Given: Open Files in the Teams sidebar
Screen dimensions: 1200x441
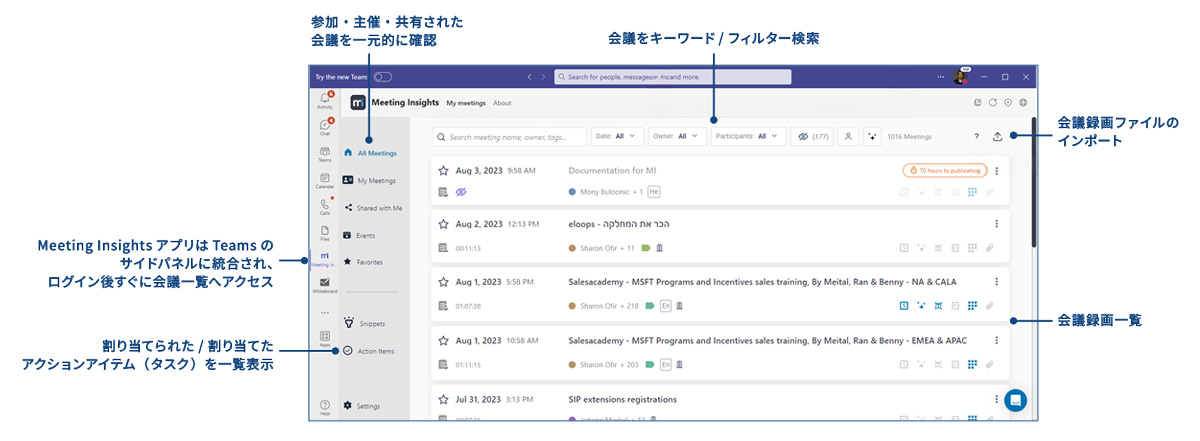Looking at the screenshot, I should tap(325, 235).
